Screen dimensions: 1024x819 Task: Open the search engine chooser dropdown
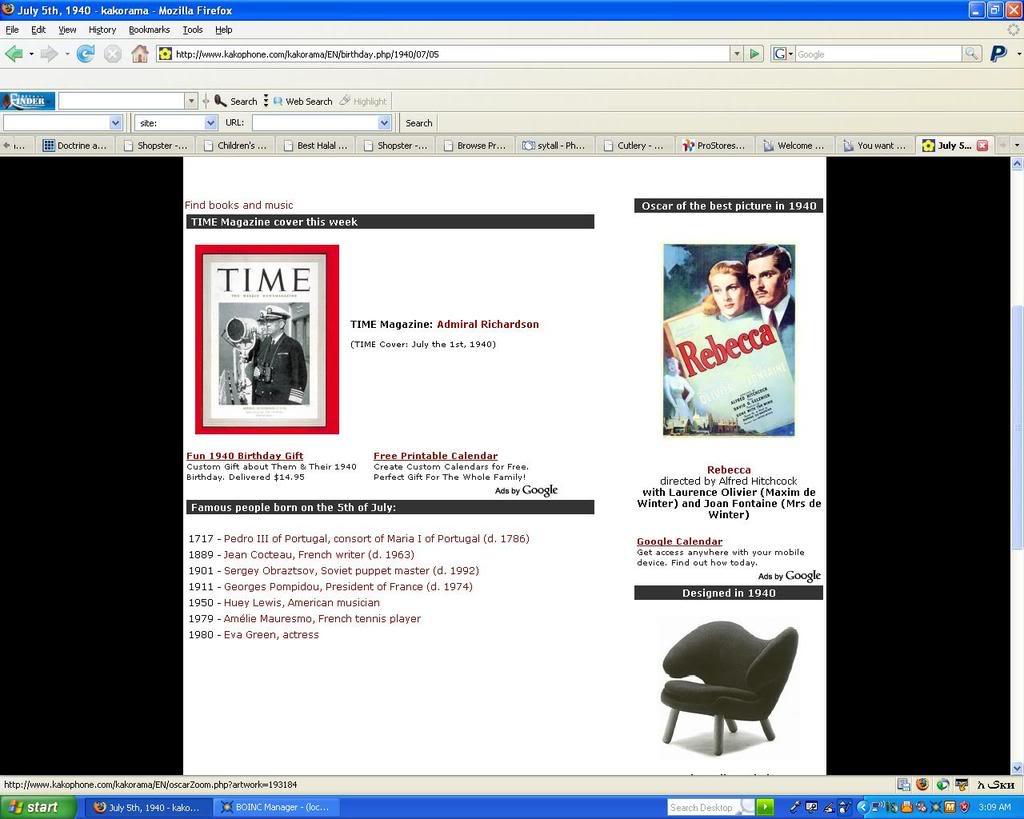(782, 54)
